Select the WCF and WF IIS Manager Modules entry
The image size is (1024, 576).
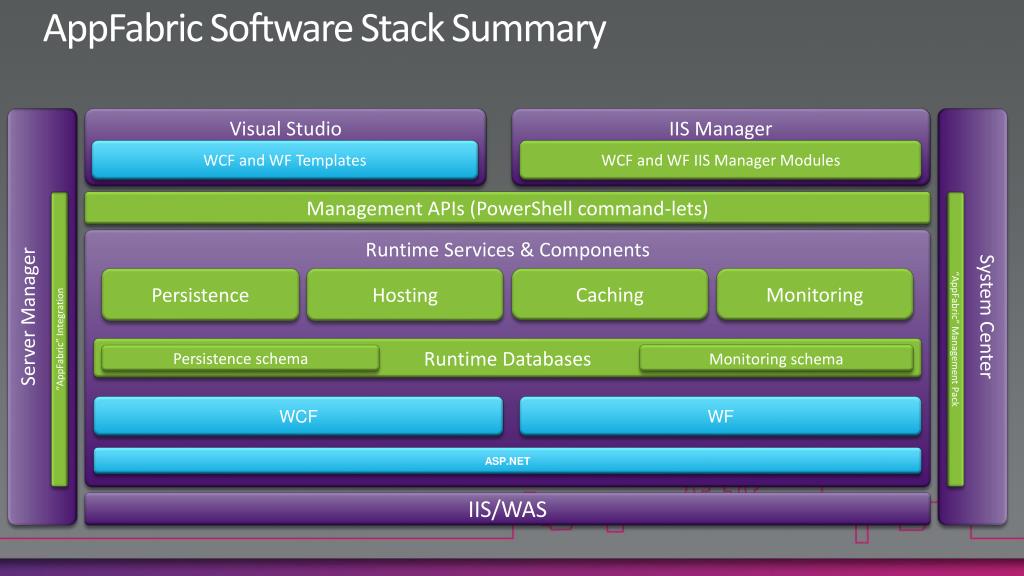click(719, 160)
